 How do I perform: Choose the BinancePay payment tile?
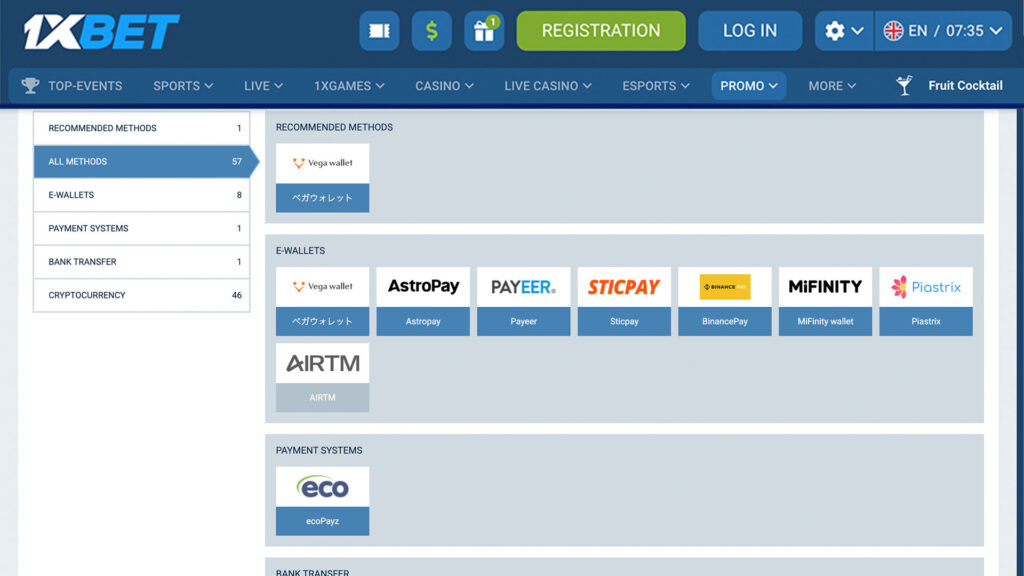[x=725, y=301]
